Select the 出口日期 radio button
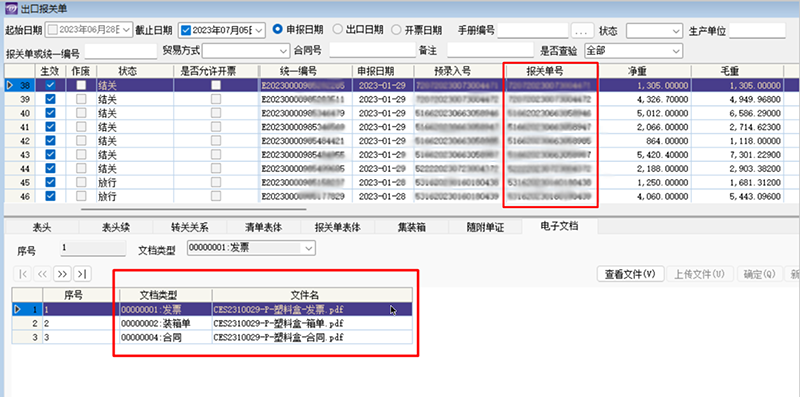This screenshot has width=800, height=397. point(337,30)
